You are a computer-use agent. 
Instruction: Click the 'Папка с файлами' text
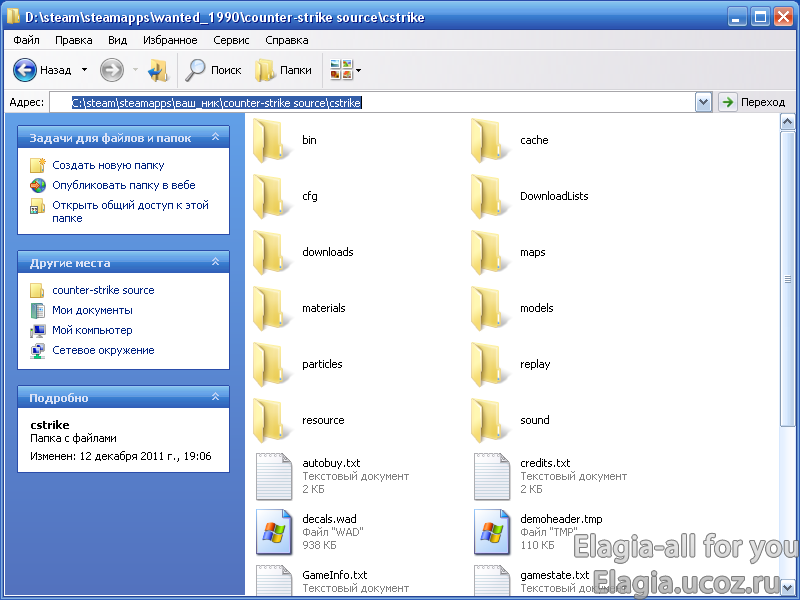coord(73,438)
